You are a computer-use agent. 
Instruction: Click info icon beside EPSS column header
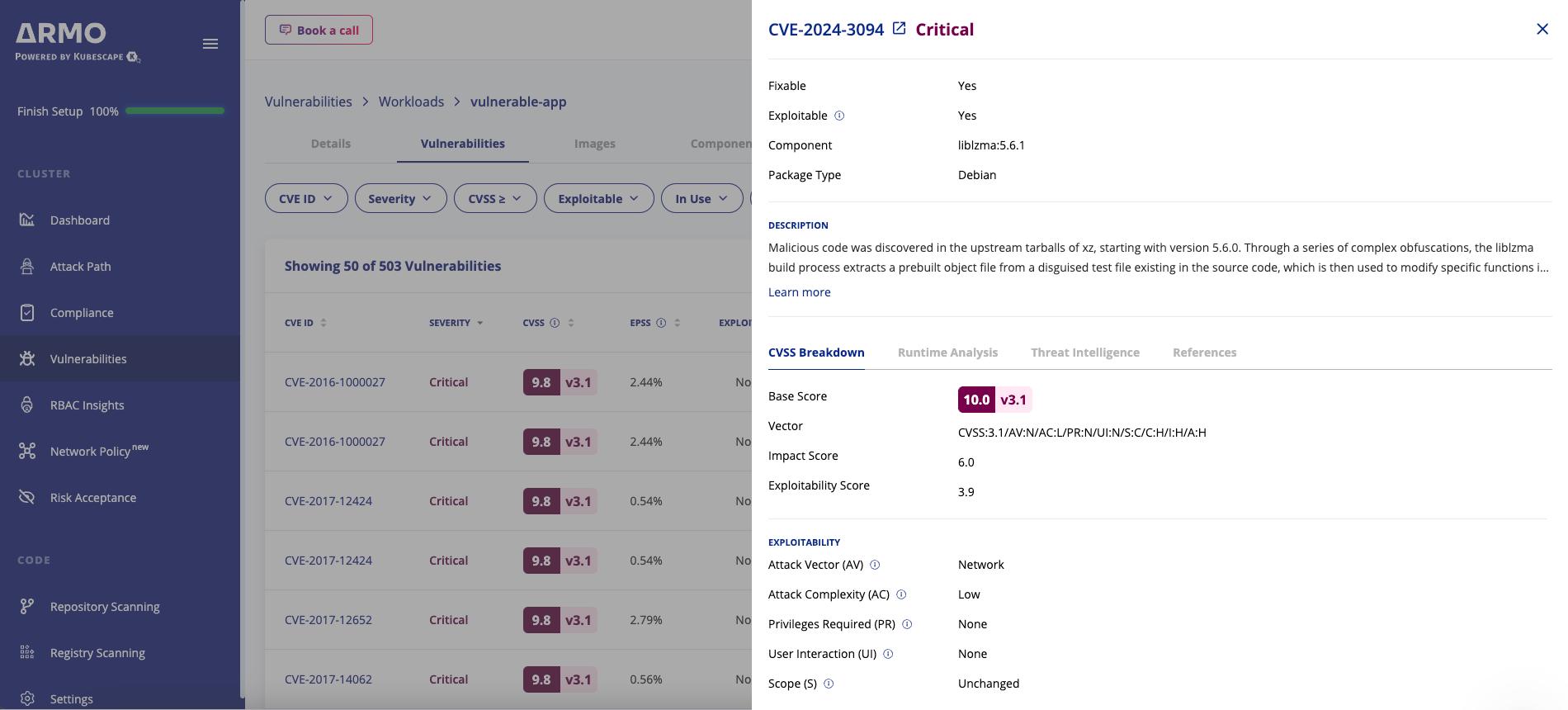click(x=661, y=323)
